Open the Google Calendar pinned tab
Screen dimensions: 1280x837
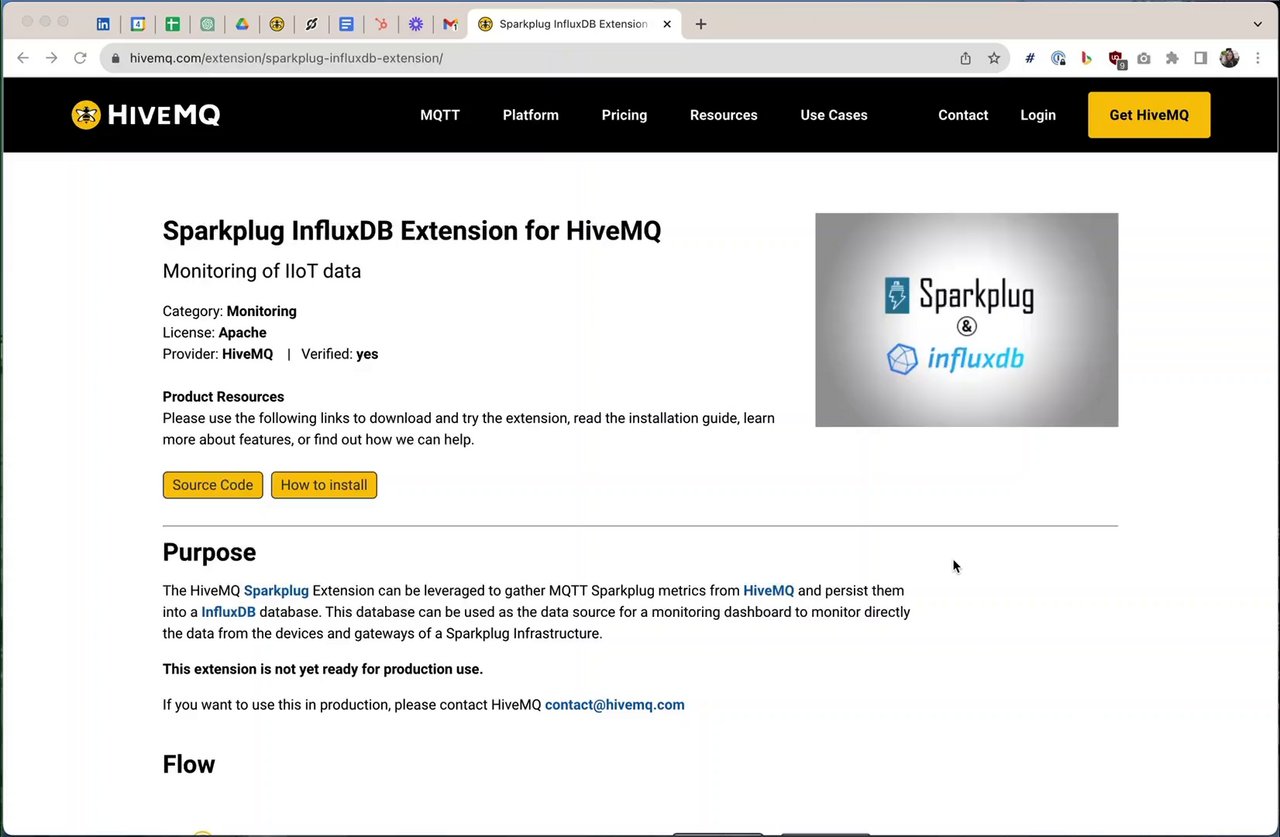pos(138,24)
